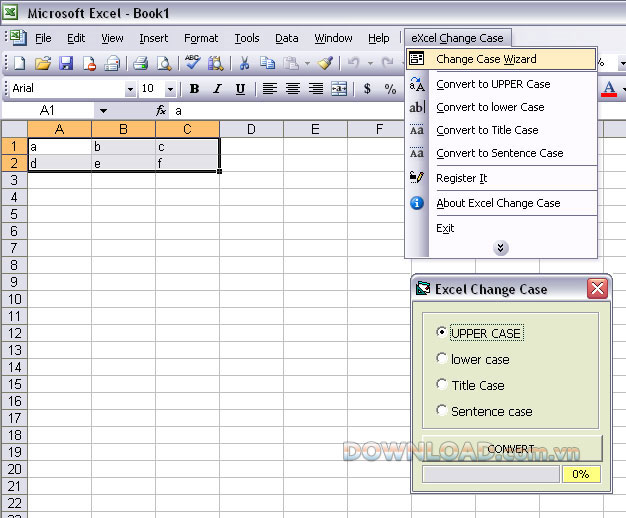Close the Excel Change Case dialog
Image resolution: width=626 pixels, height=518 pixels.
597,288
